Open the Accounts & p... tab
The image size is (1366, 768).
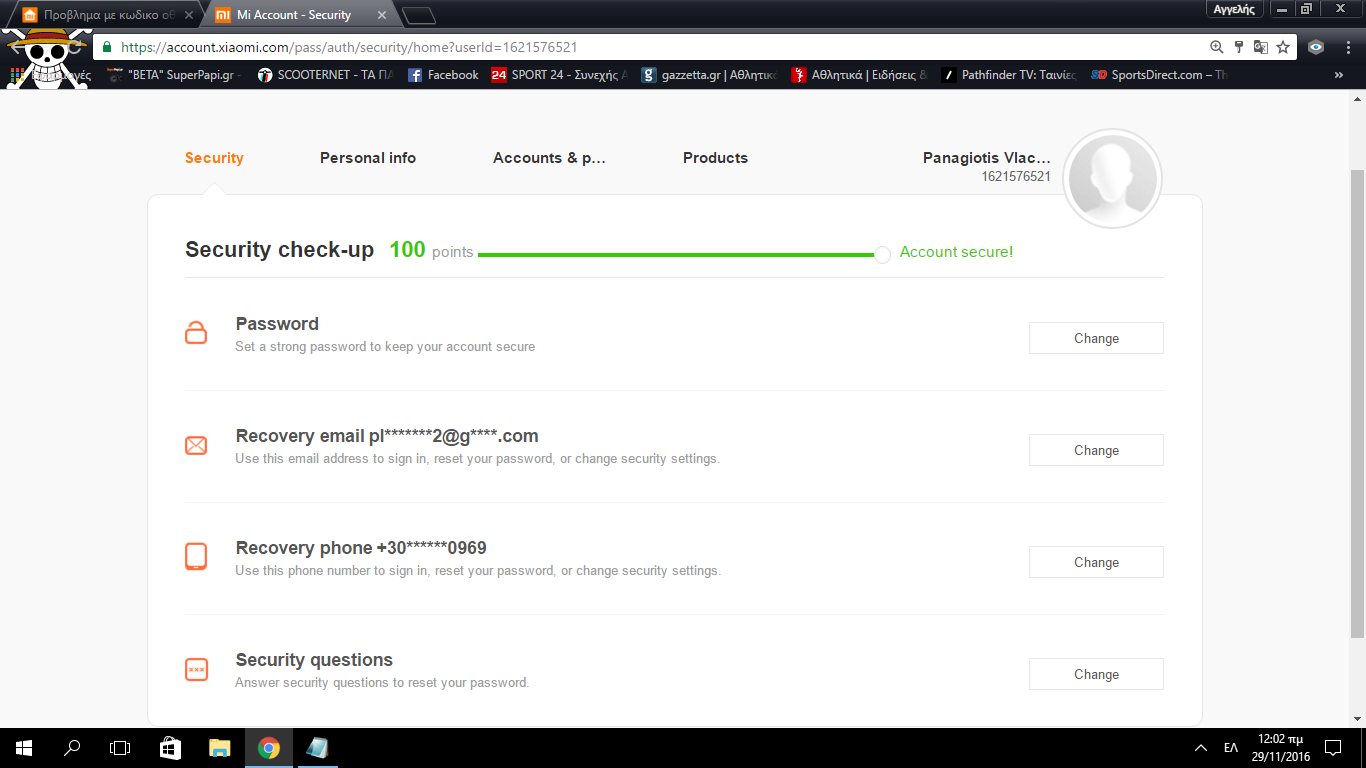(550, 158)
